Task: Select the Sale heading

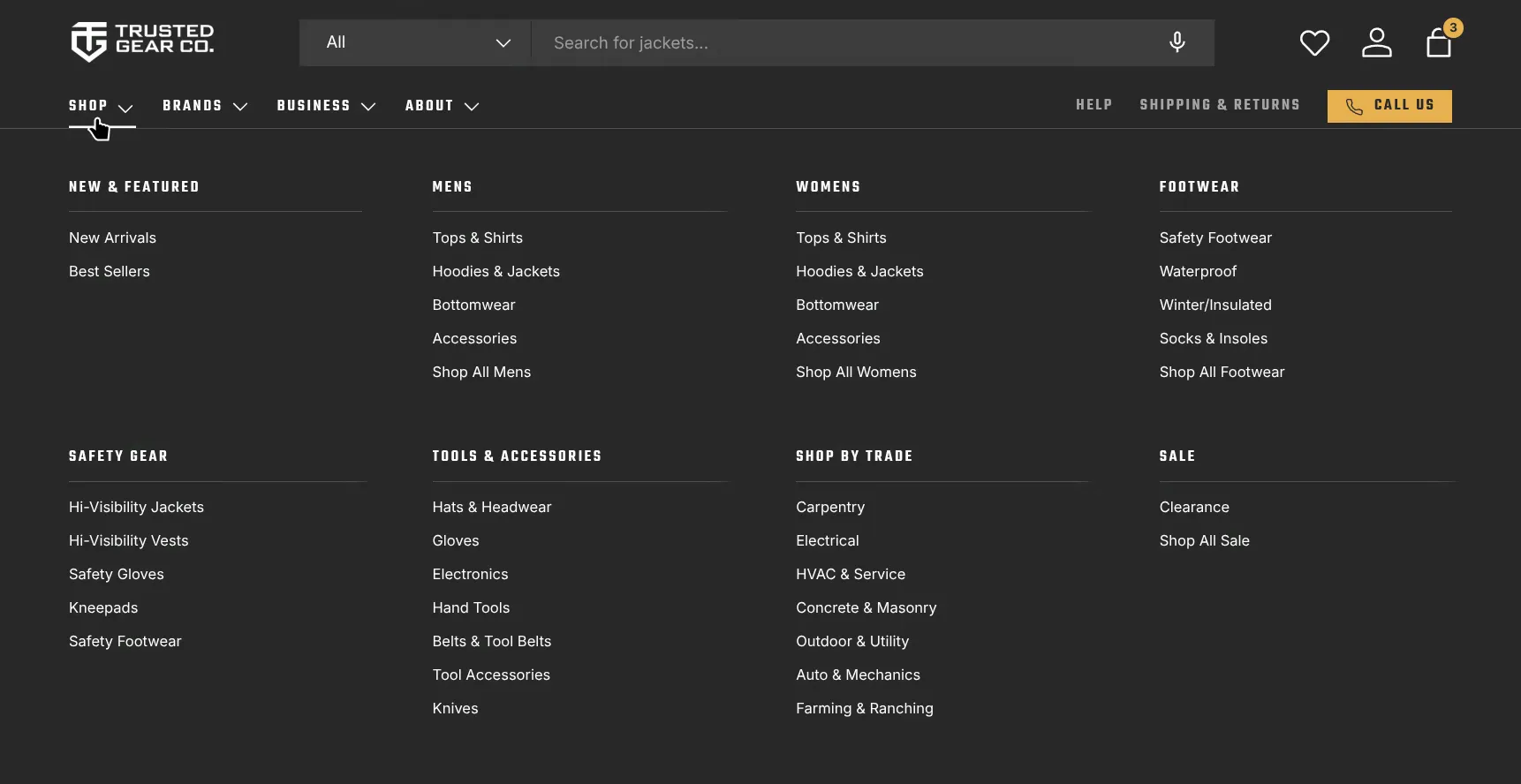Action: [1177, 456]
